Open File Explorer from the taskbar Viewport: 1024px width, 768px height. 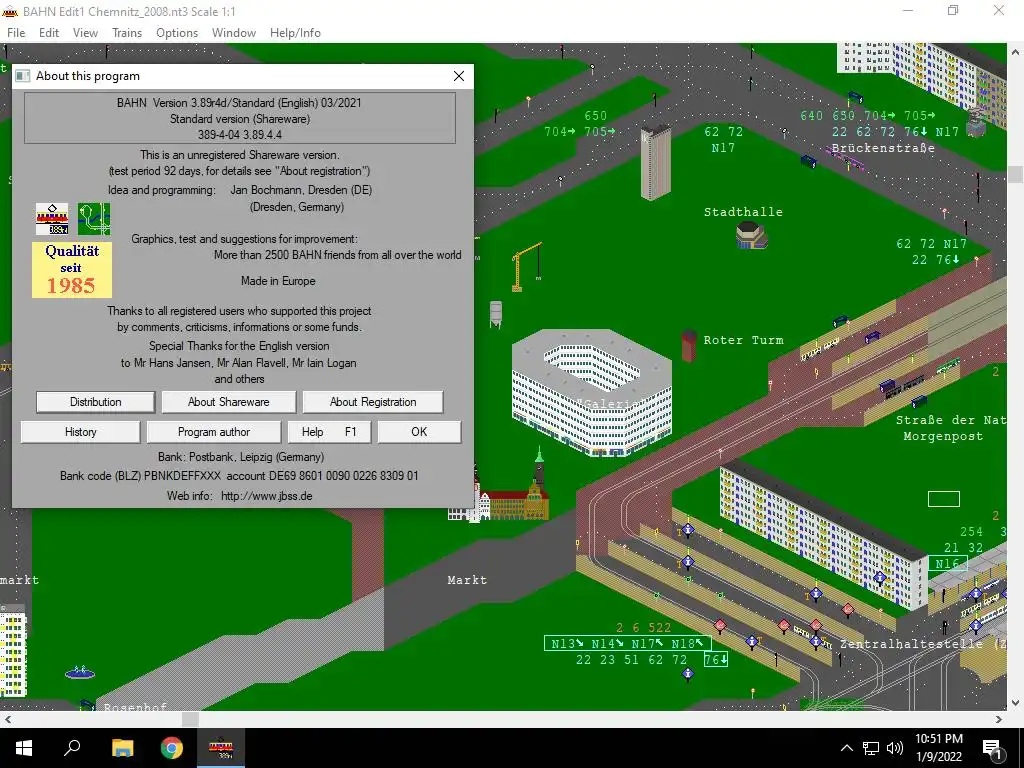(x=122, y=748)
